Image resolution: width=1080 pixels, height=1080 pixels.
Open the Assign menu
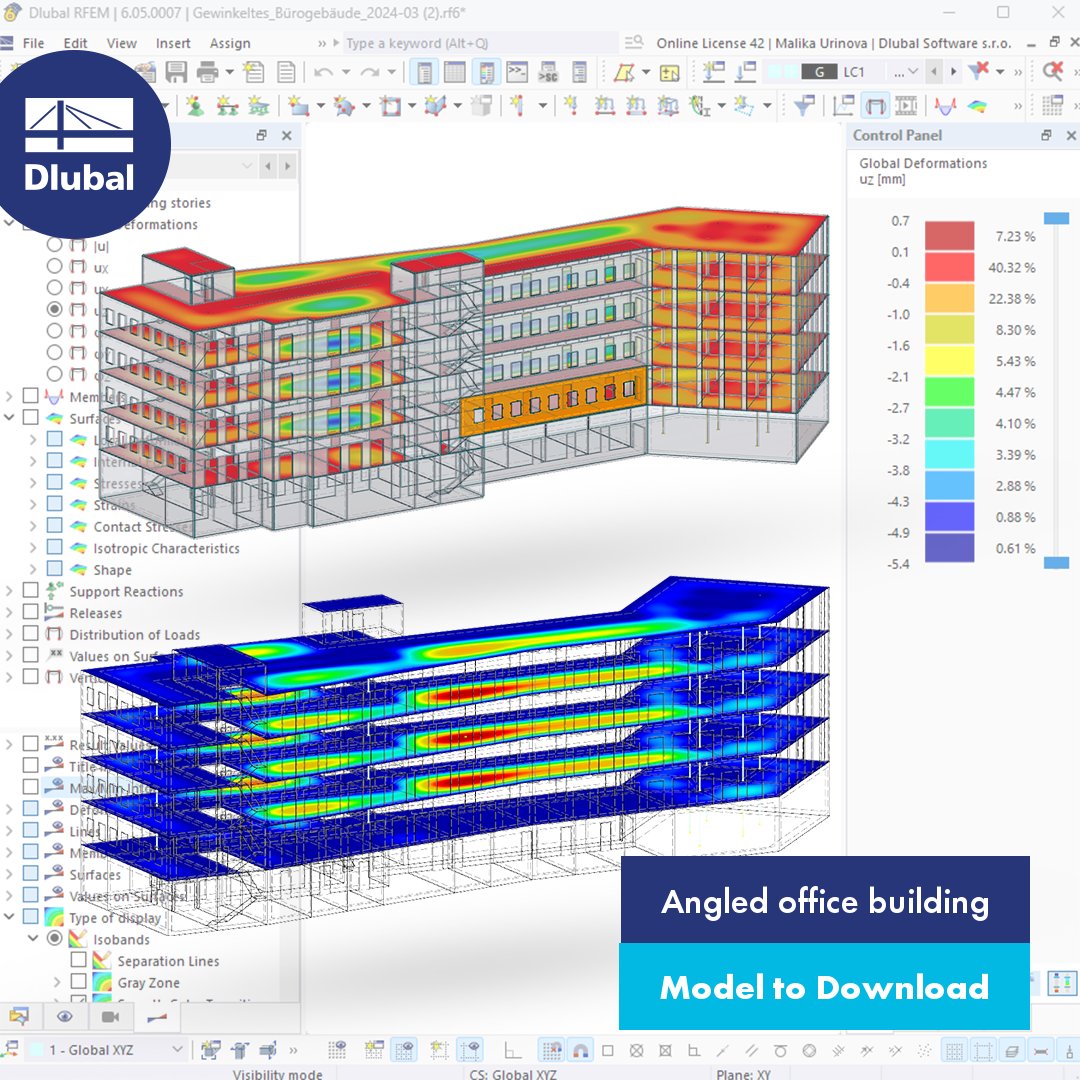pyautogui.click(x=230, y=43)
